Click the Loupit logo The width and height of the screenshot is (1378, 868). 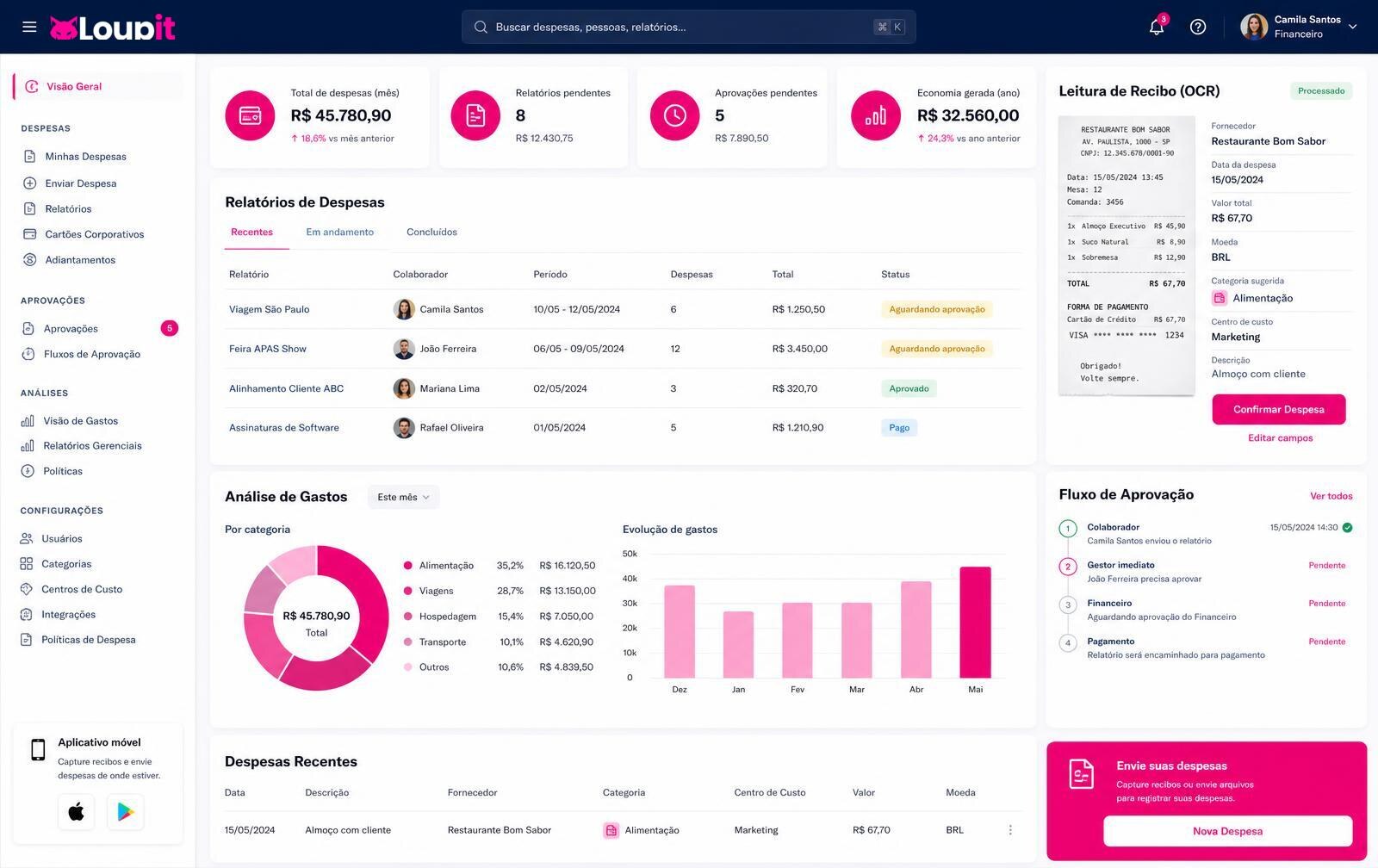[112, 28]
